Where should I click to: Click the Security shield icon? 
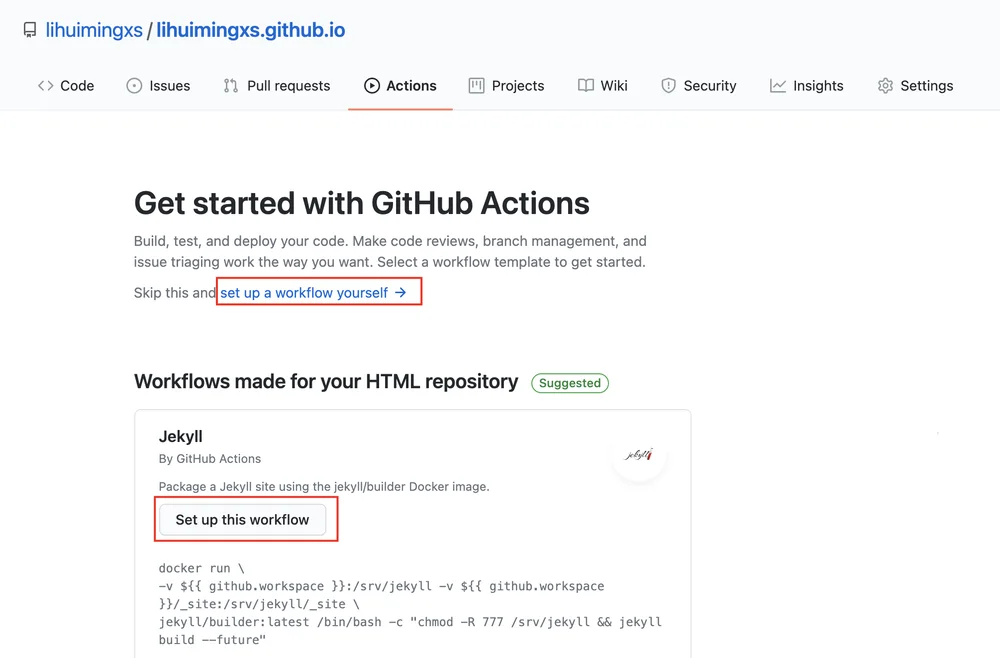coord(668,85)
